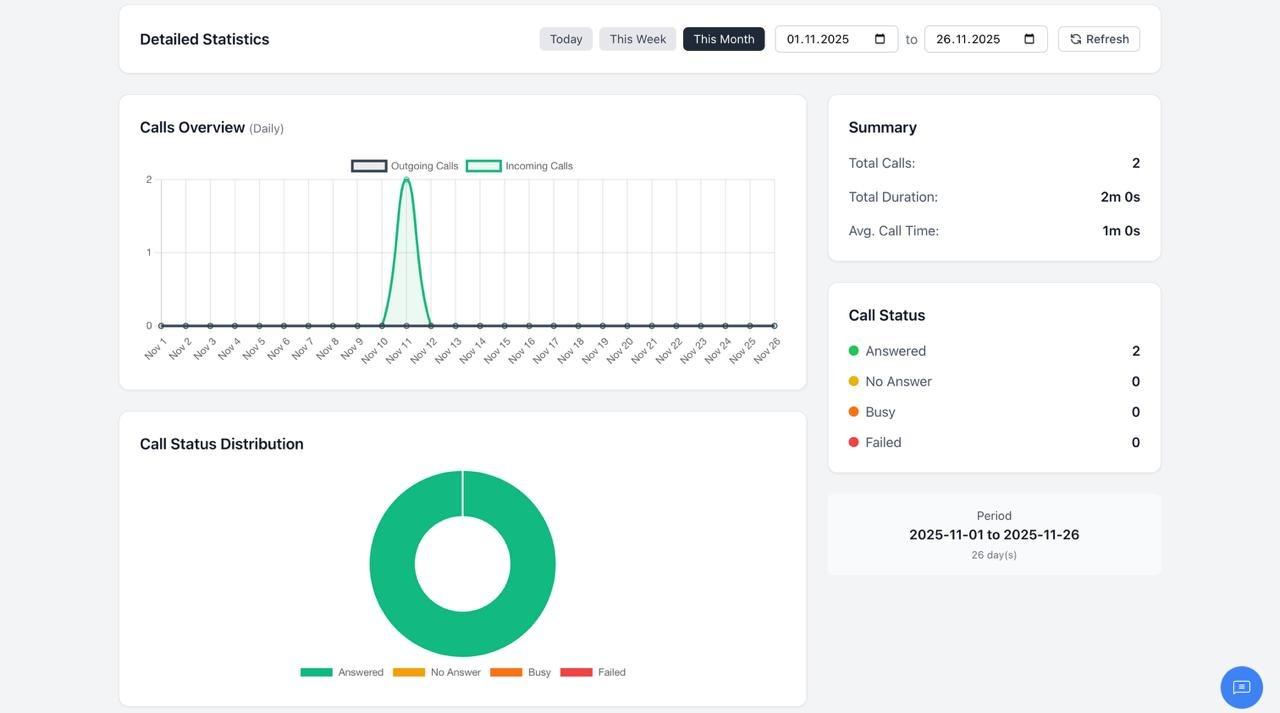Select the This Week range filter
1280x713 pixels.
coord(637,39)
